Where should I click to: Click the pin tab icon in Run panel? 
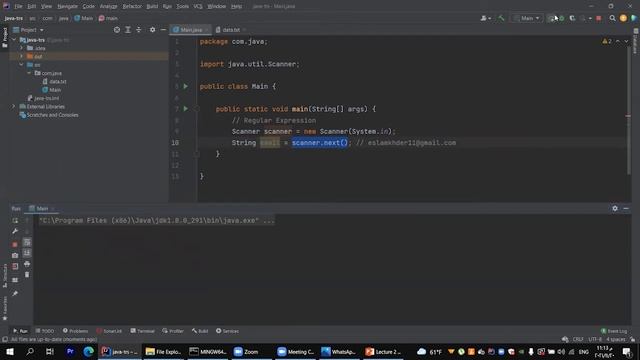point(15,294)
